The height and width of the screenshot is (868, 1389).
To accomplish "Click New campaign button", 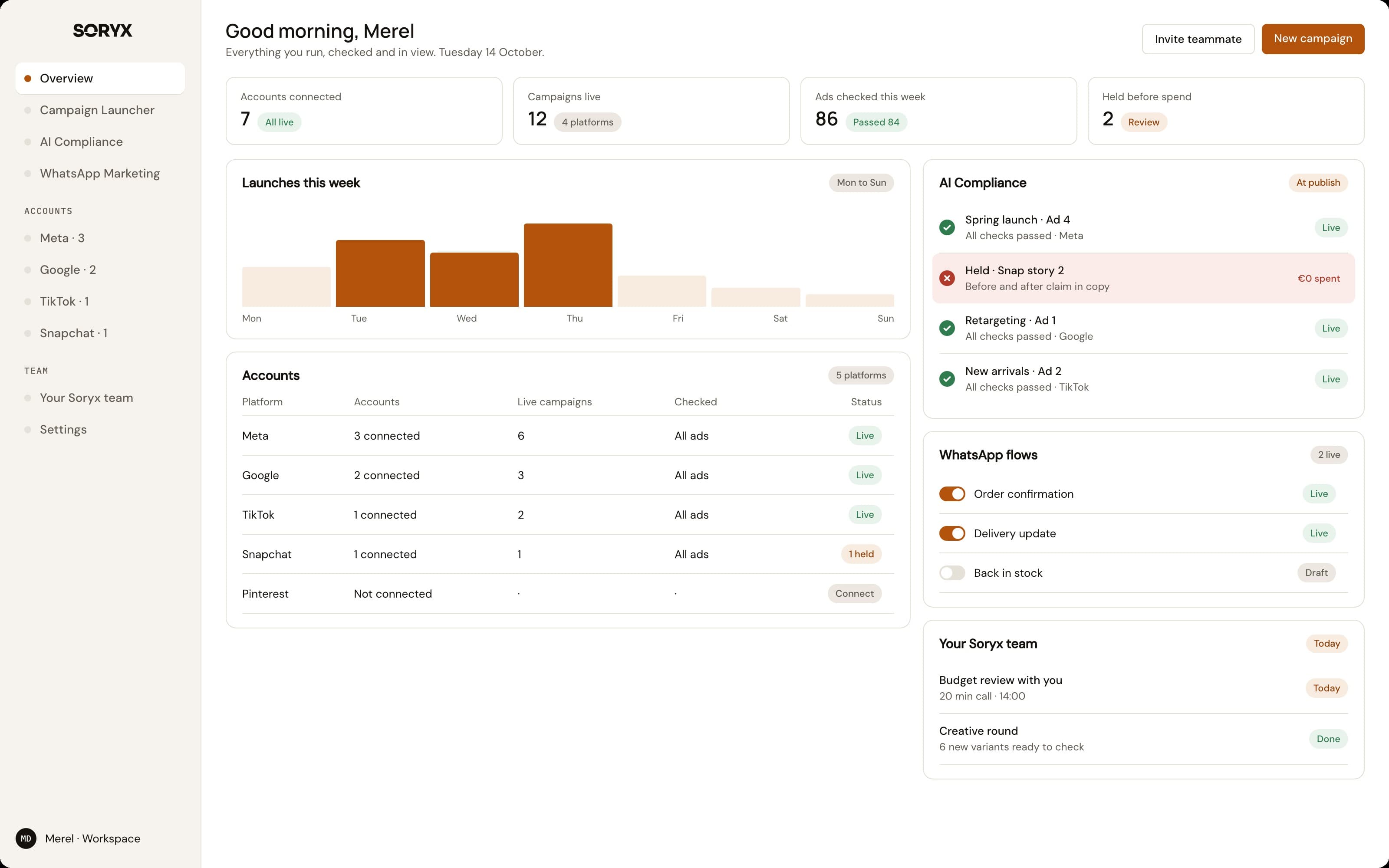I will point(1313,39).
